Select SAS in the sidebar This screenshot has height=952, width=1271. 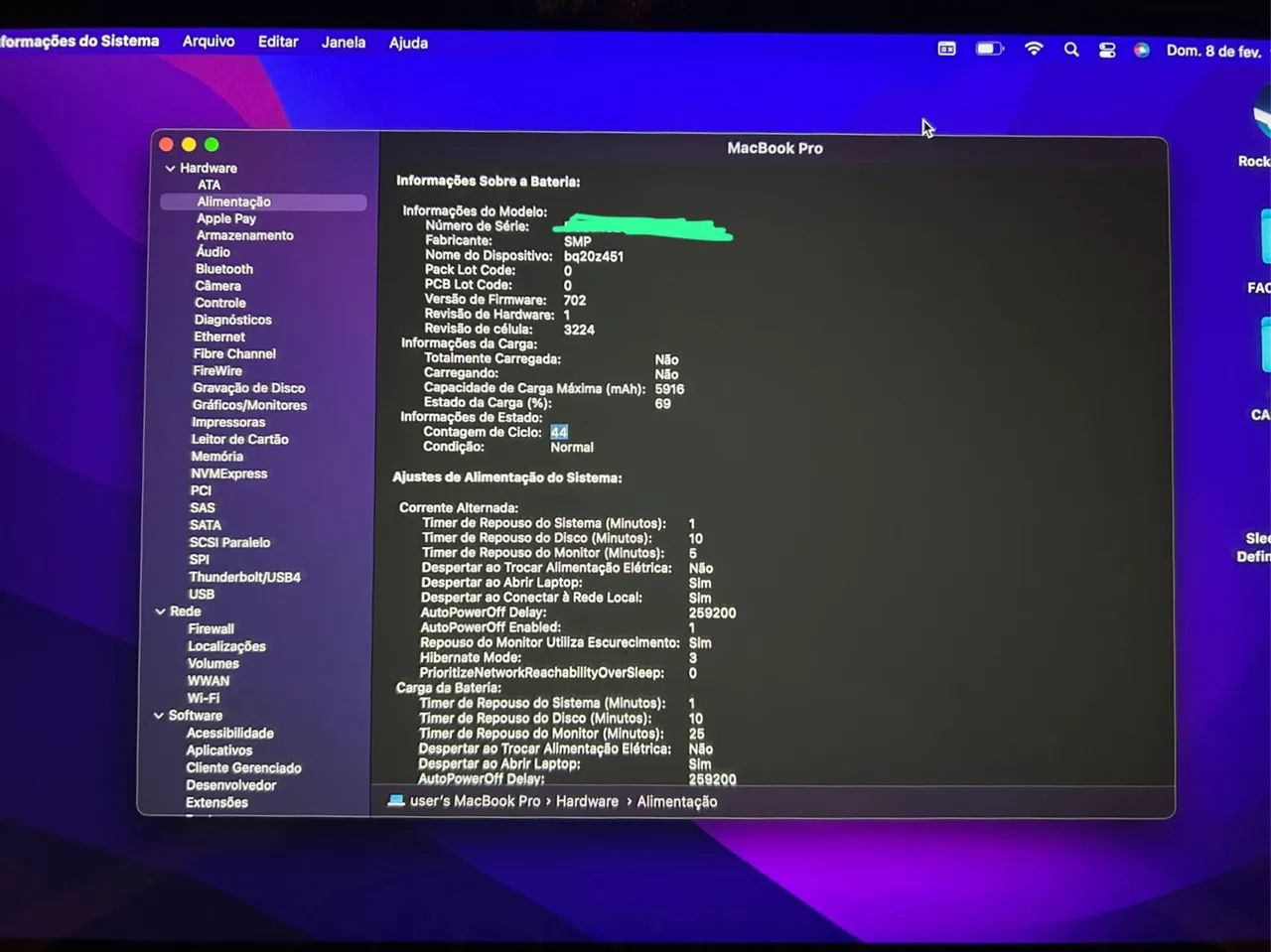(203, 507)
